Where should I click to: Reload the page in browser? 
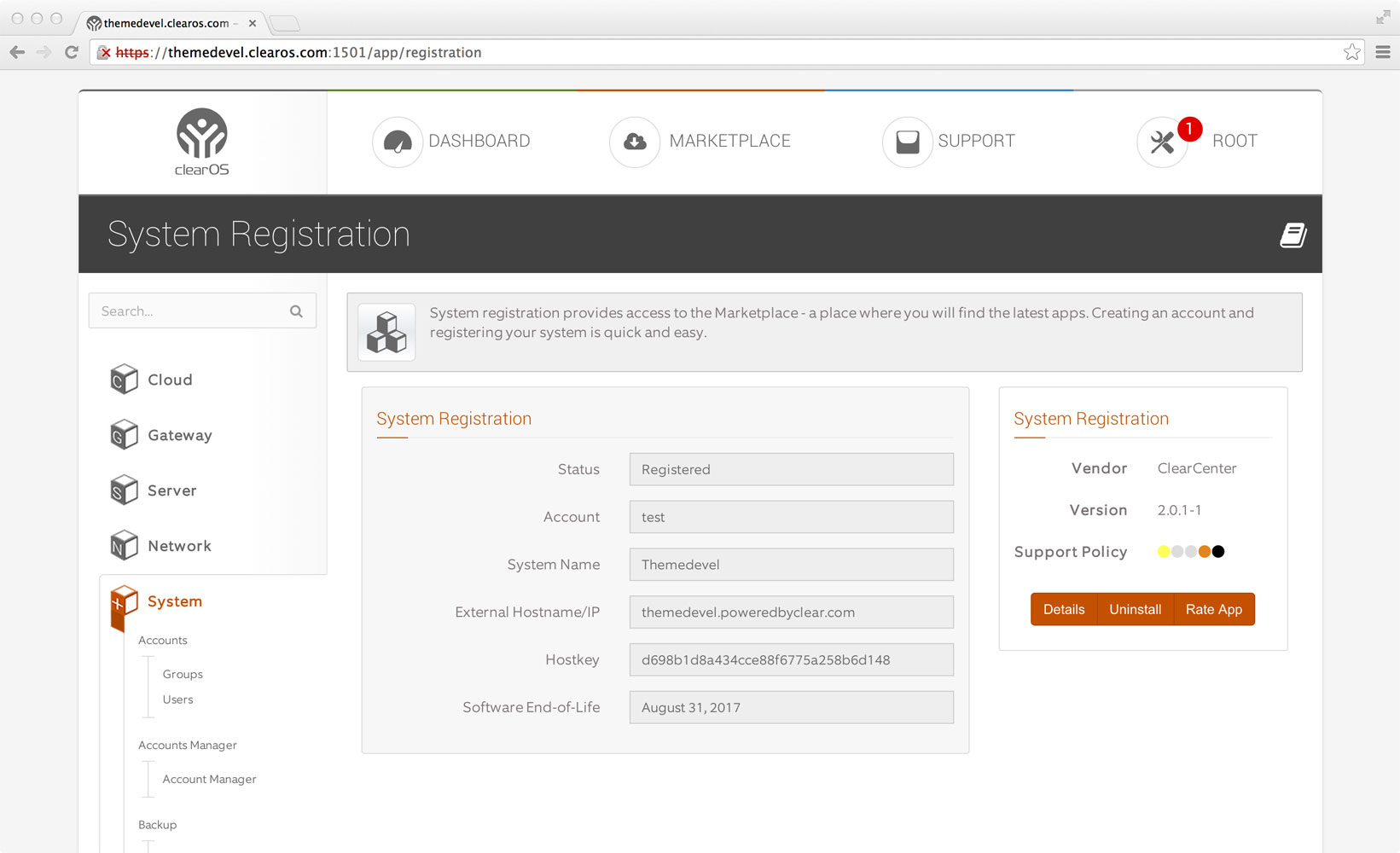[72, 52]
